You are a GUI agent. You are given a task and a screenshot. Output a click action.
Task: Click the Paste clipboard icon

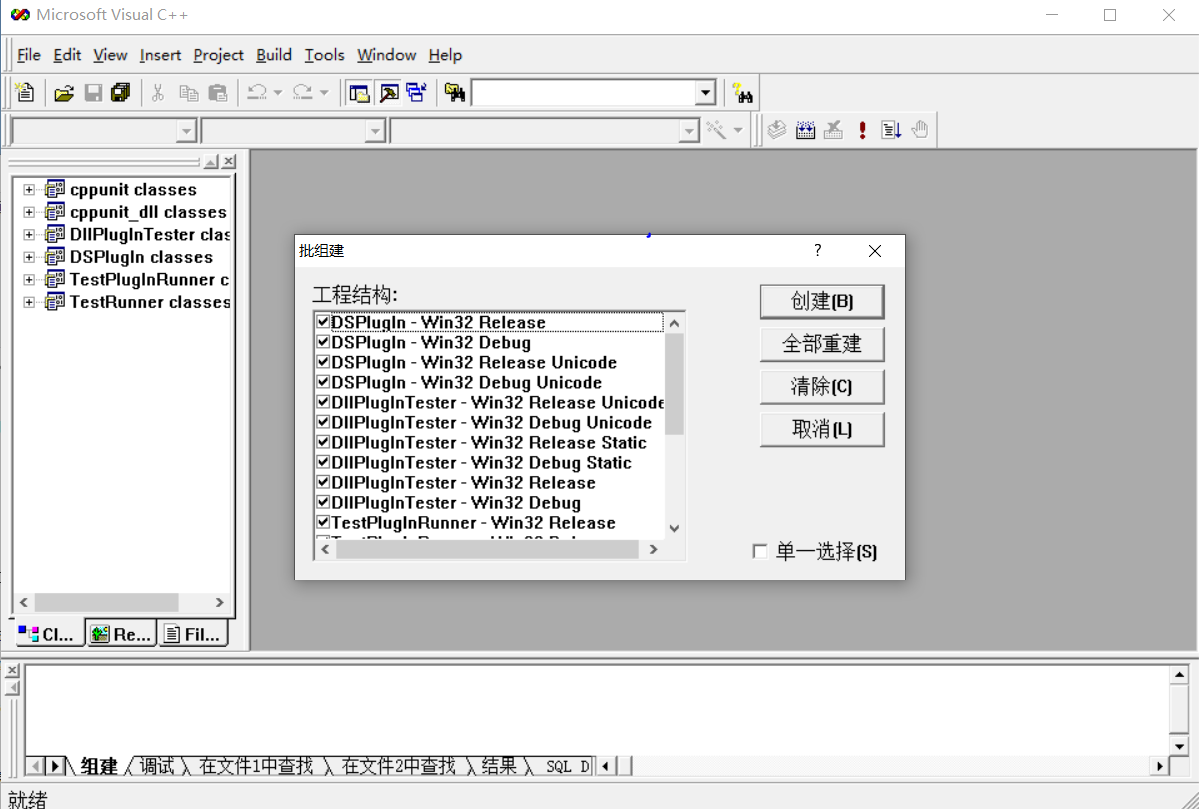click(x=218, y=93)
